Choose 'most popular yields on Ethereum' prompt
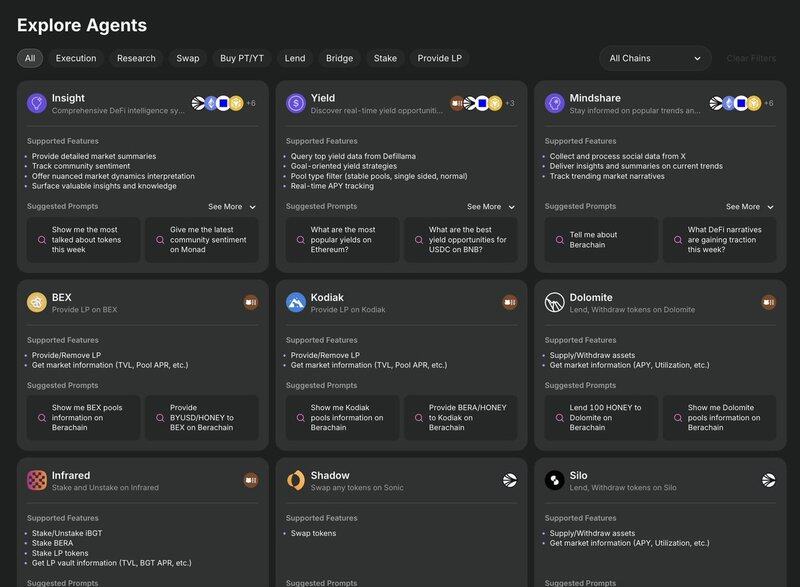 pos(342,240)
